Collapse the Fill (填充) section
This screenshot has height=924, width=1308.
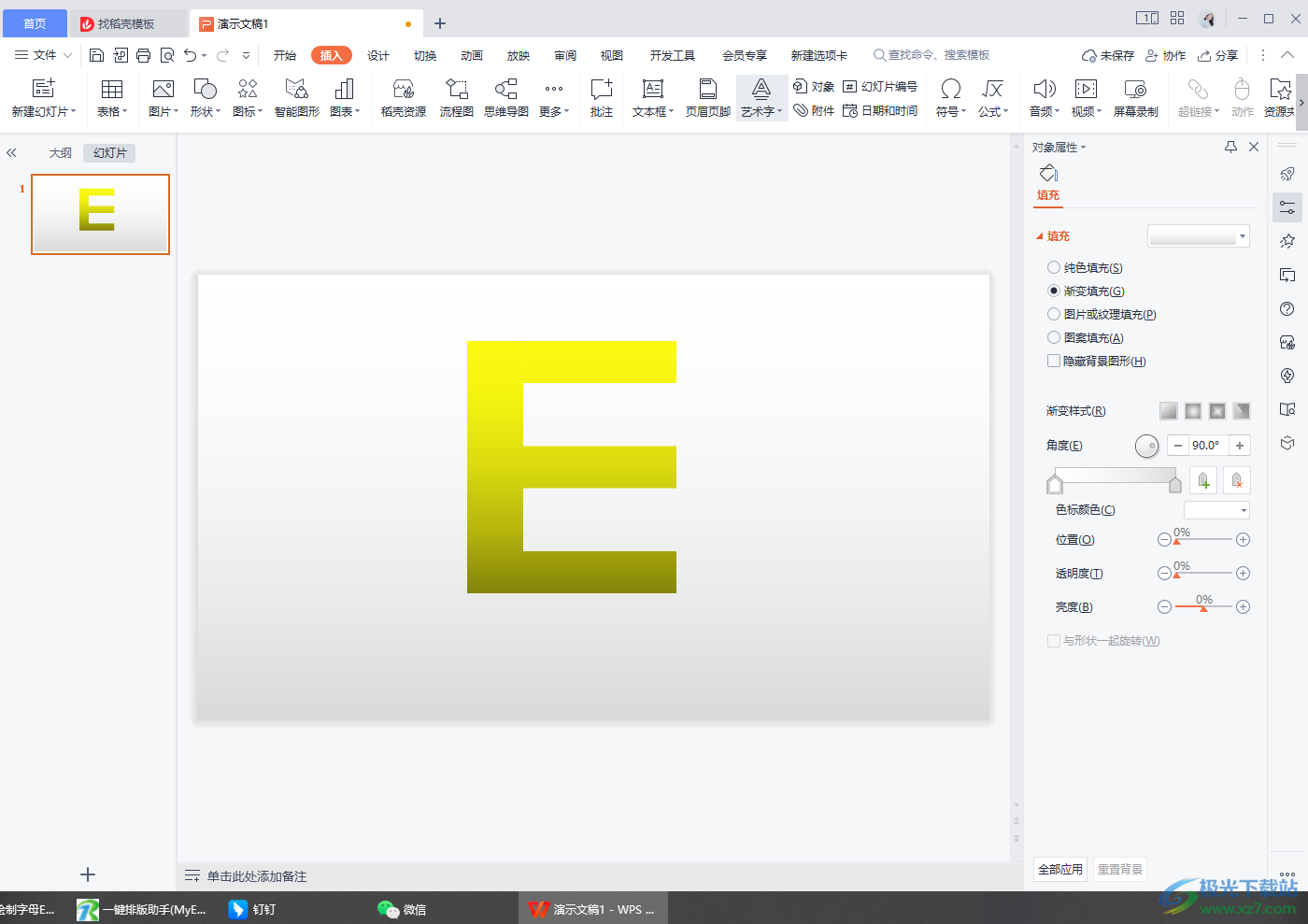click(1040, 236)
